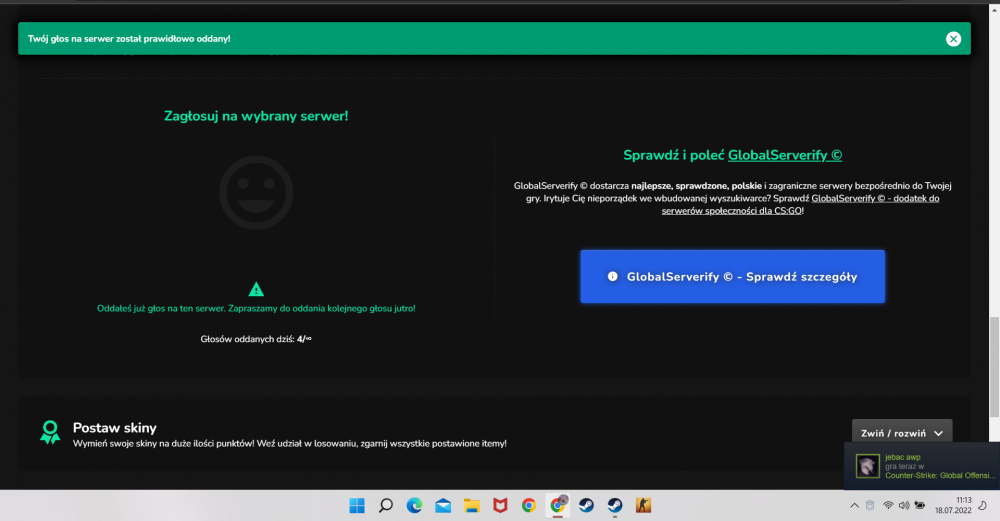Open File Explorer from taskbar
Image resolution: width=1000 pixels, height=521 pixels.
tap(472, 506)
